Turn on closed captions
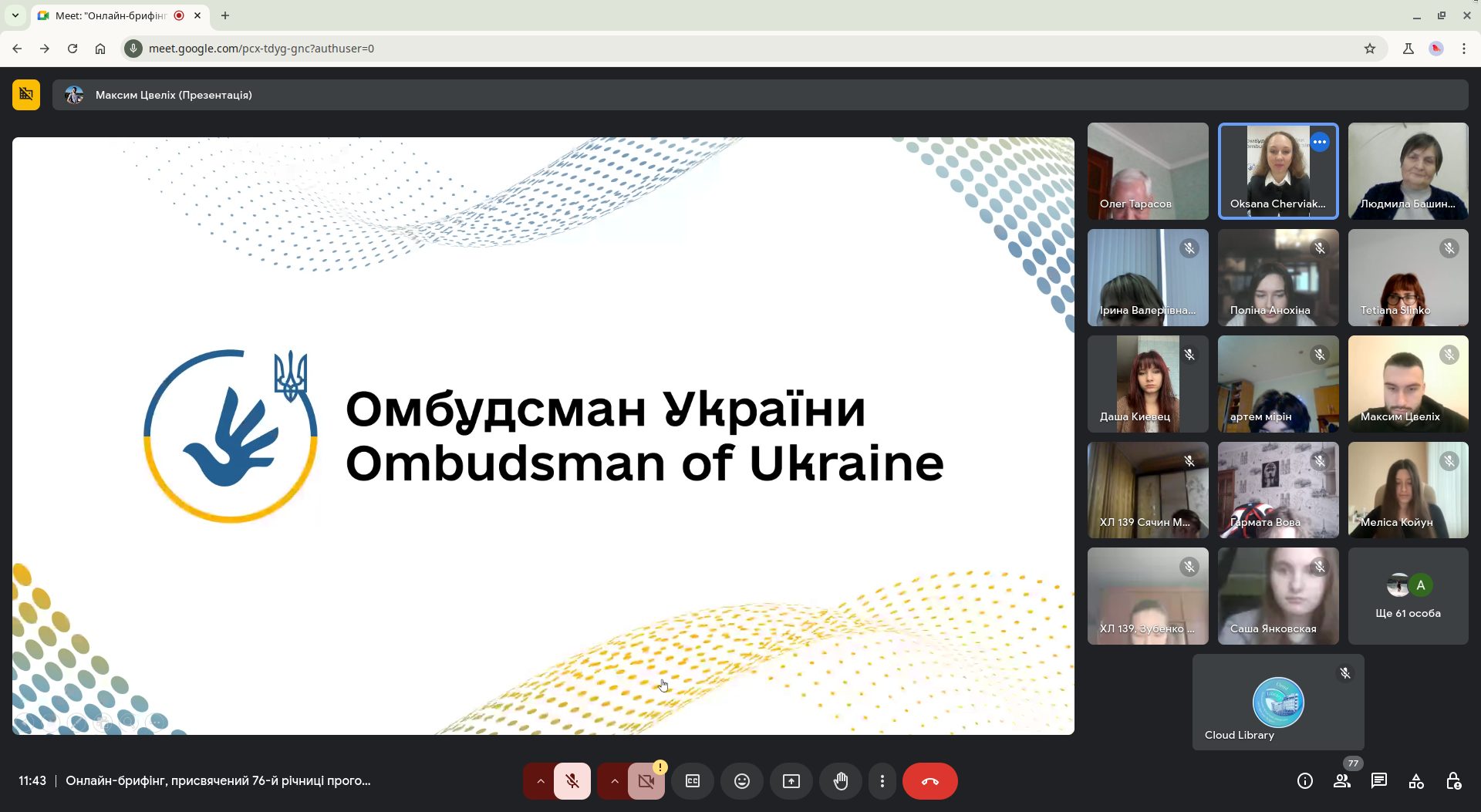The image size is (1481, 812). coord(692,781)
